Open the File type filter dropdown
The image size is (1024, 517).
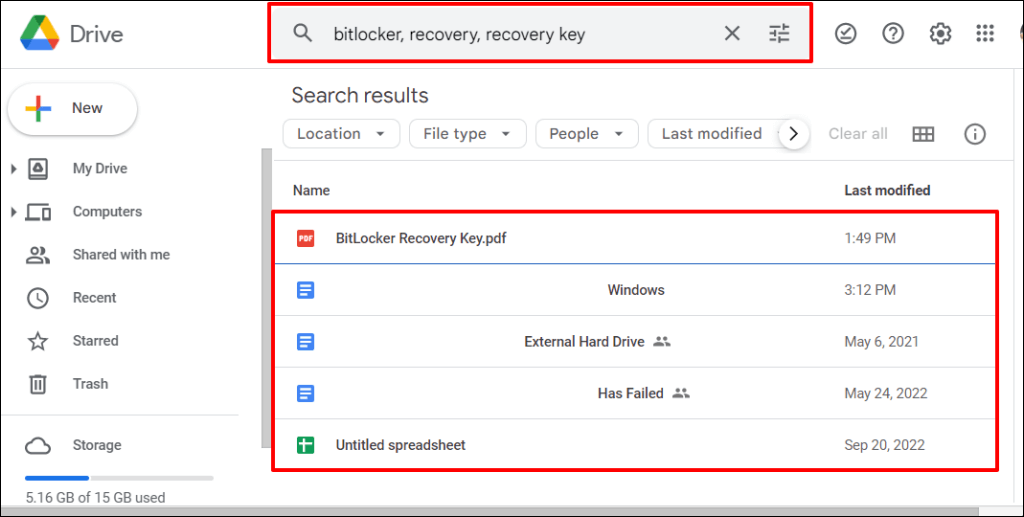[x=467, y=134]
